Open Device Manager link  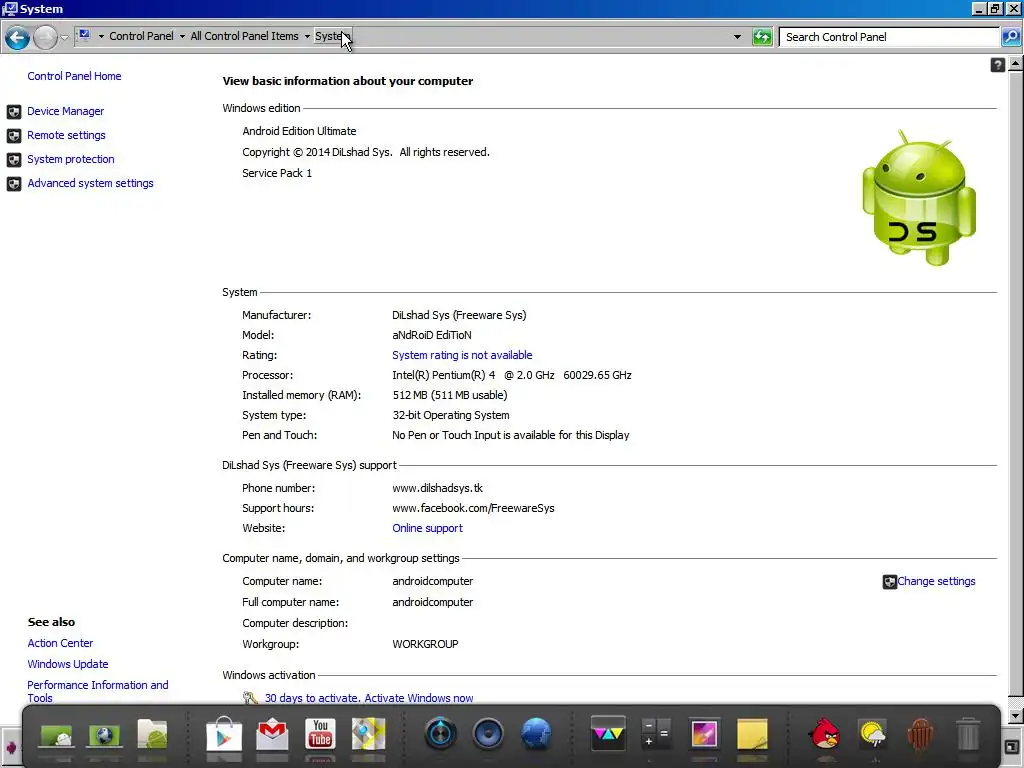pyautogui.click(x=65, y=111)
